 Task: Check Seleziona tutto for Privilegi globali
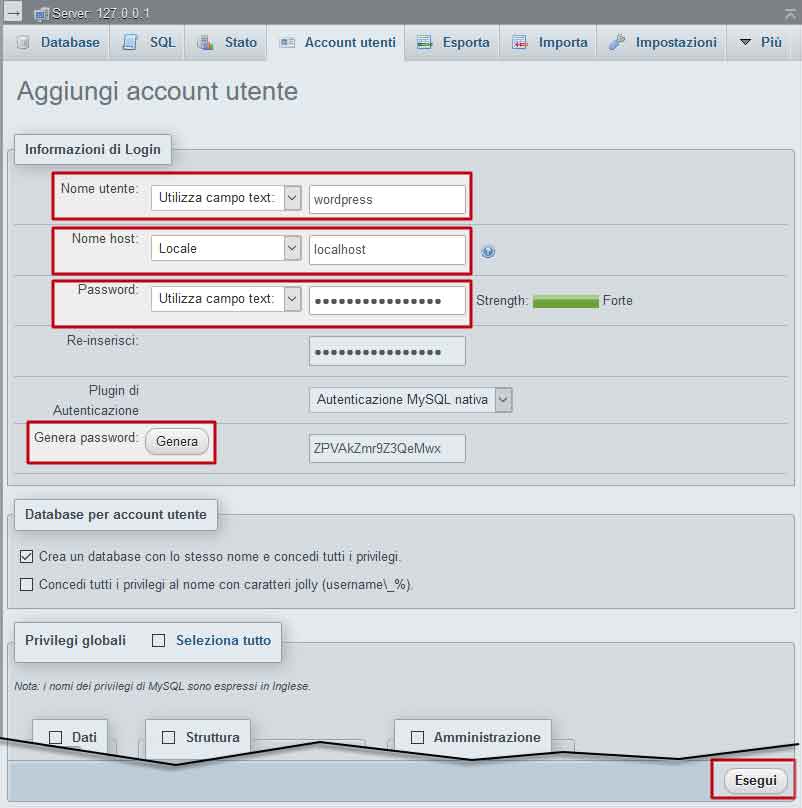coord(158,641)
